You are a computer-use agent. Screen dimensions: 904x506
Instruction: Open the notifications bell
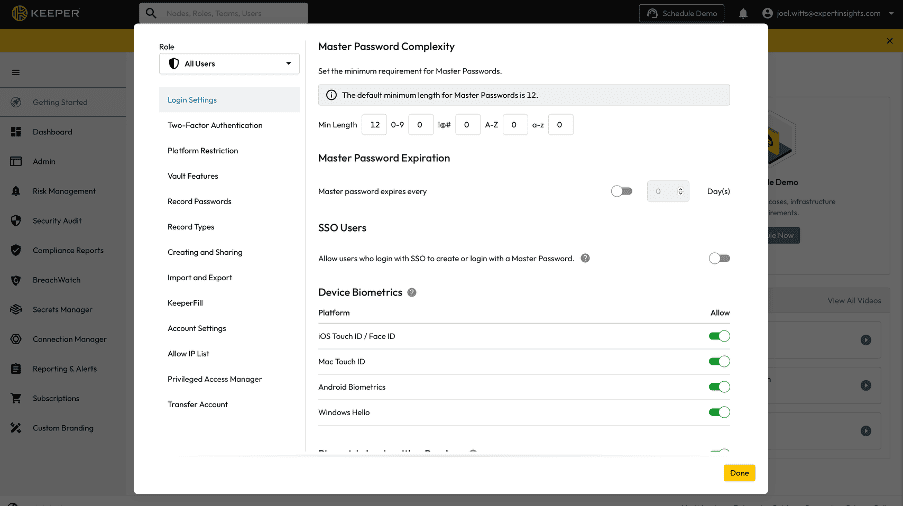pos(743,13)
